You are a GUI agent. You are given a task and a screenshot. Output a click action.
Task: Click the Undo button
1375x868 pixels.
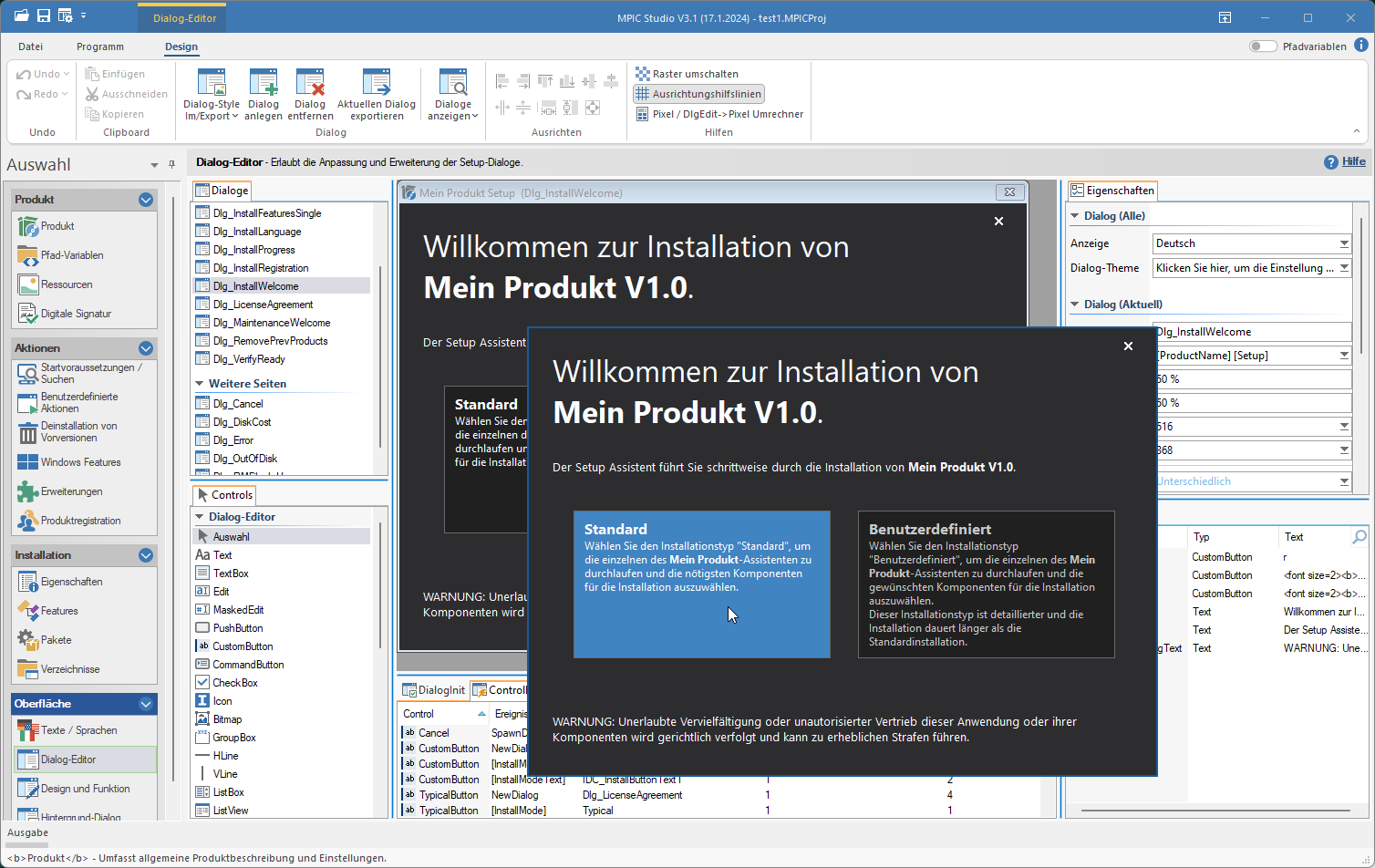click(x=43, y=74)
